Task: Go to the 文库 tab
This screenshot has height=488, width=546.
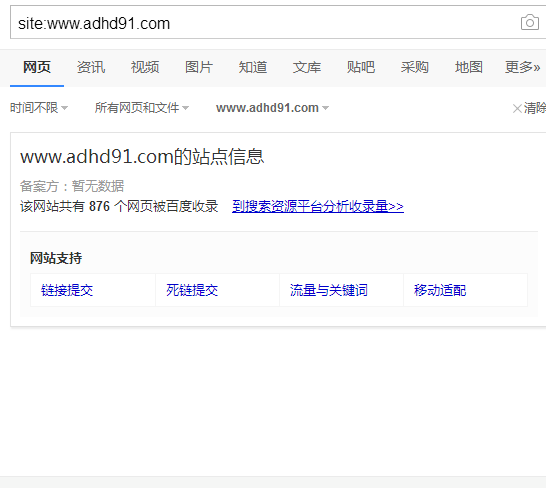Action: (x=307, y=67)
